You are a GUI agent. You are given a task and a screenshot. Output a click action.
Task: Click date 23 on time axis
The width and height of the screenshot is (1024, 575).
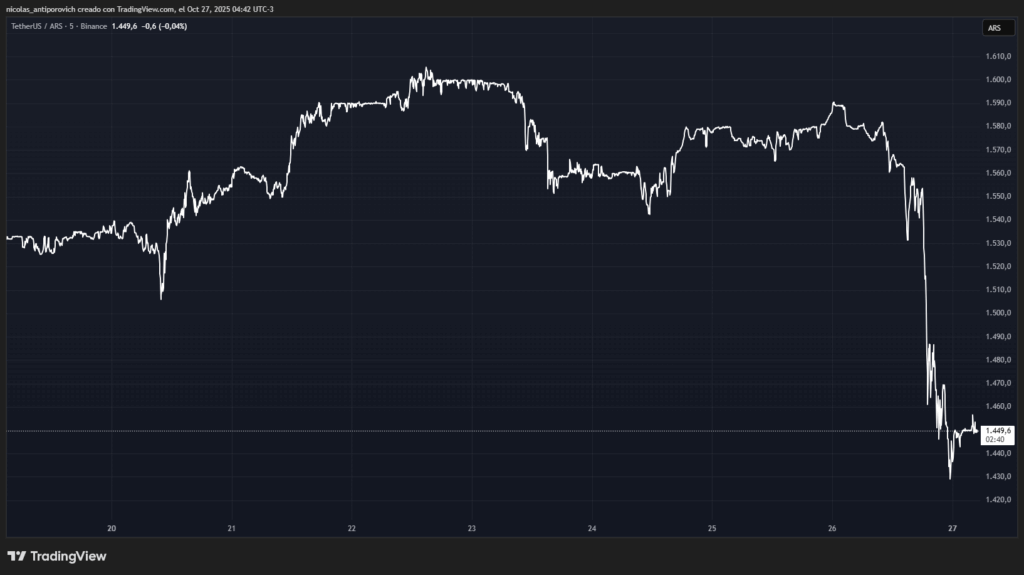coord(472,528)
